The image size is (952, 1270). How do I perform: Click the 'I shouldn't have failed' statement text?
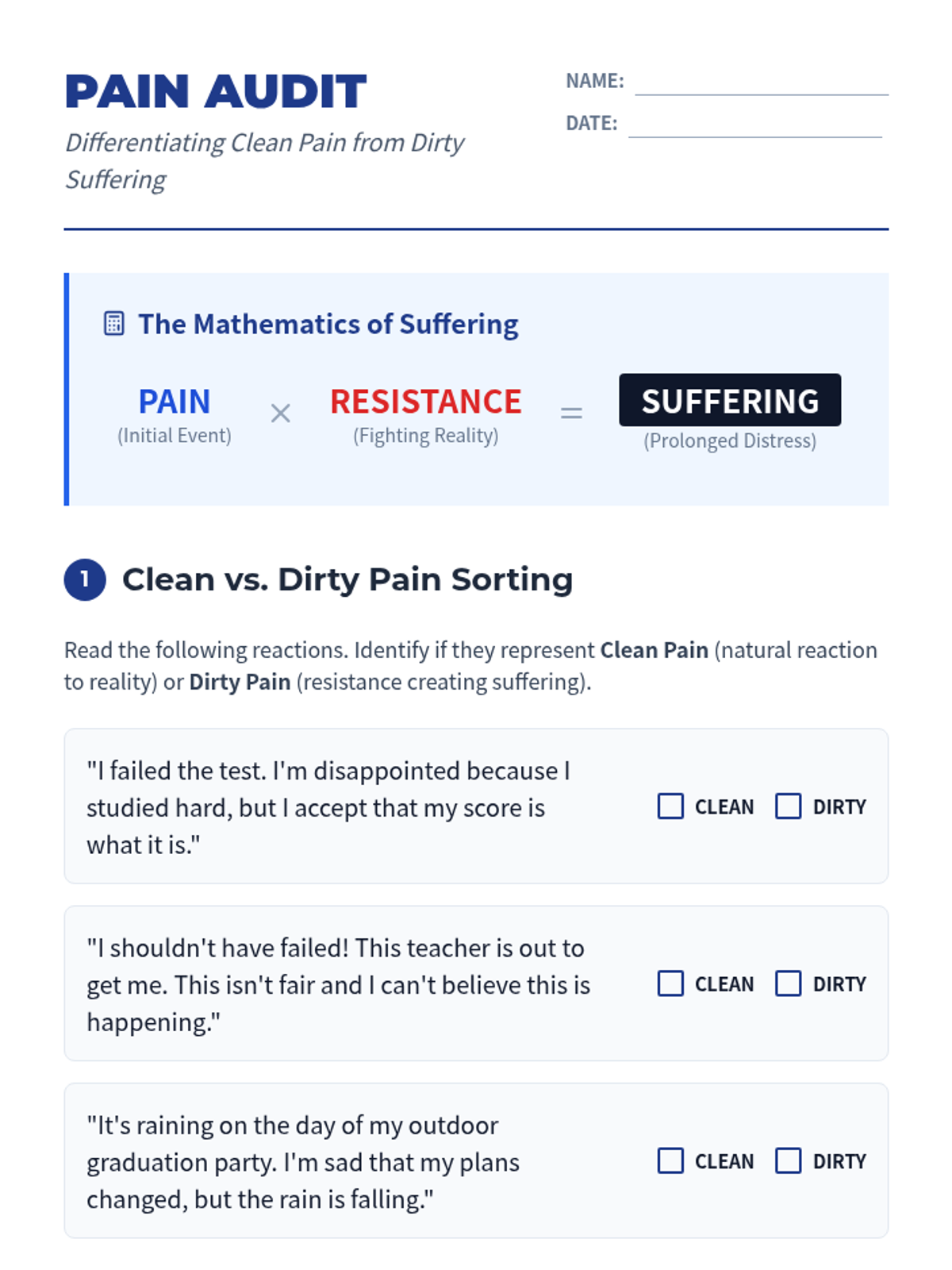tap(339, 985)
